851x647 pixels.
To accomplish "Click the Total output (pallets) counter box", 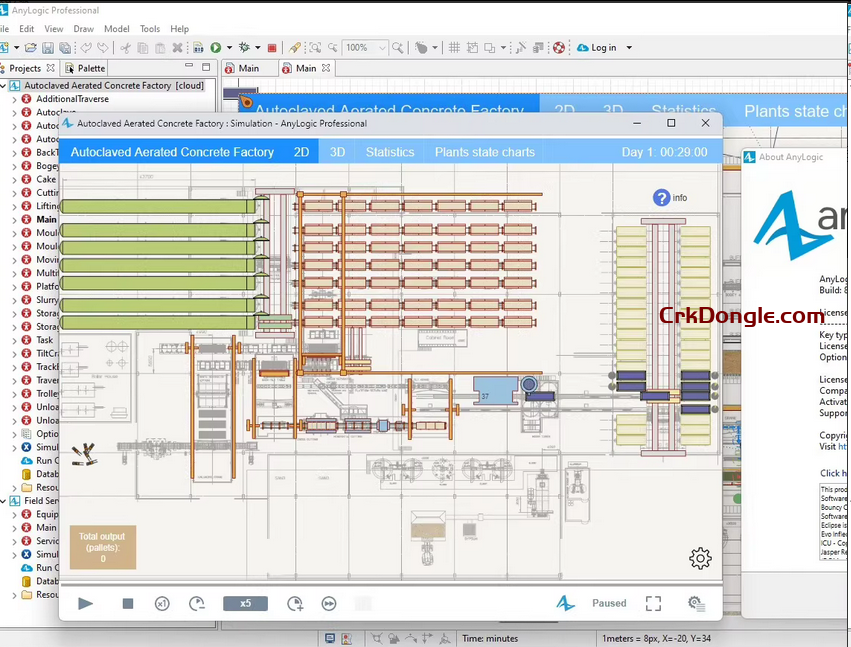I will tap(101, 547).
